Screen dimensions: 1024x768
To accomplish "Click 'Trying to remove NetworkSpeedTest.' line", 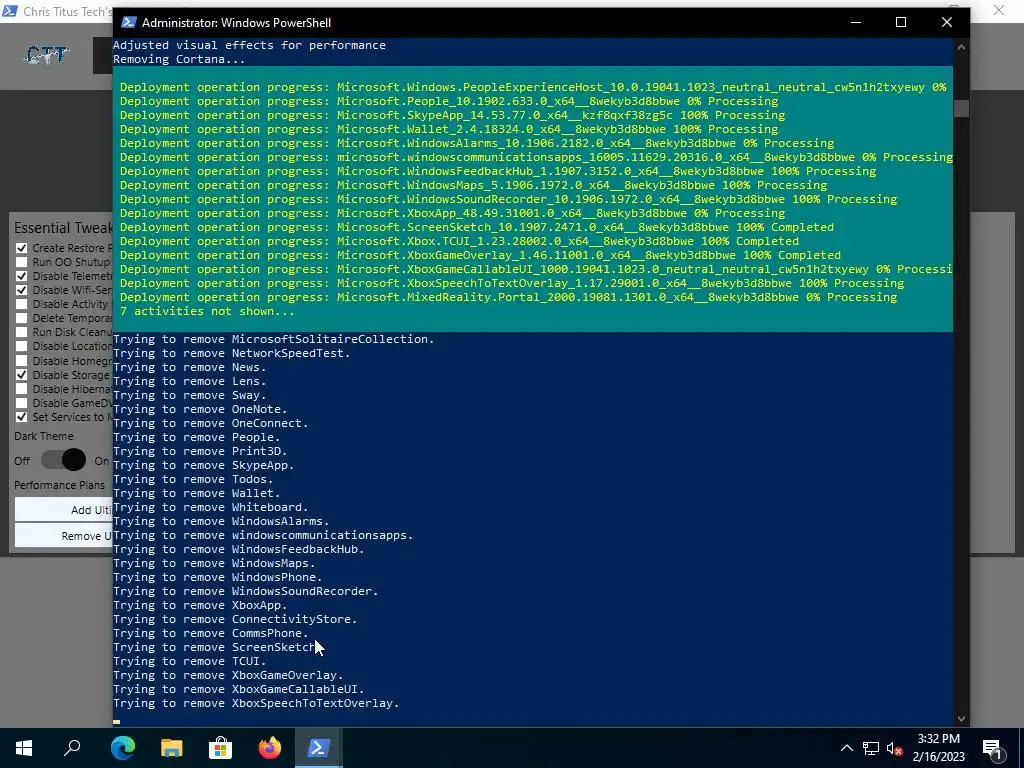I will (x=232, y=353).
